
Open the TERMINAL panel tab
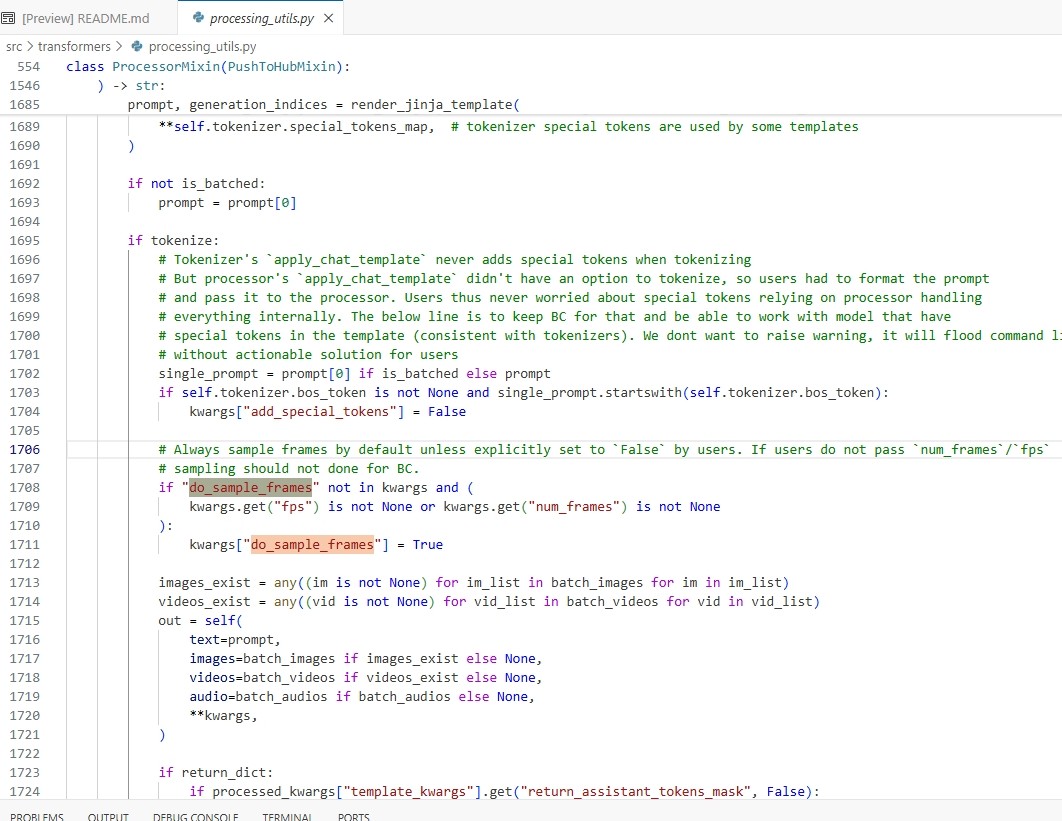point(287,815)
